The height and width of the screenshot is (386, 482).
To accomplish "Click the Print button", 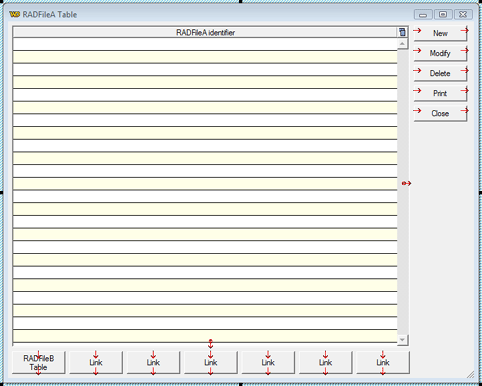I will pyautogui.click(x=440, y=93).
